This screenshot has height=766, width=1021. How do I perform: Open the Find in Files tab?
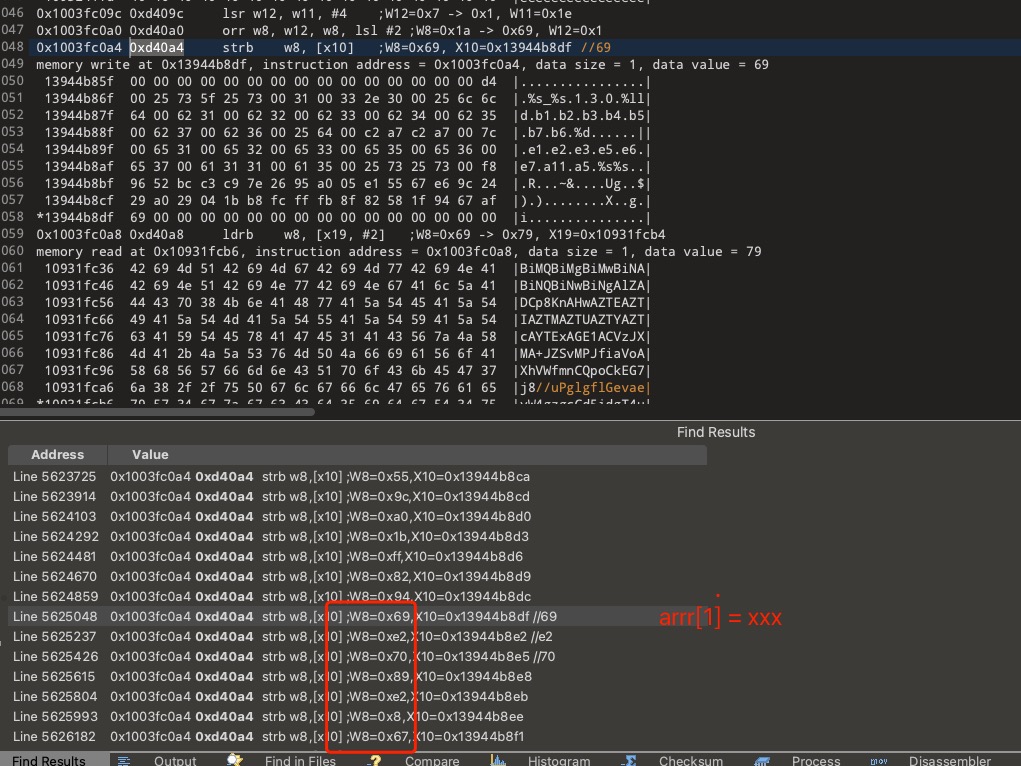pos(300,760)
